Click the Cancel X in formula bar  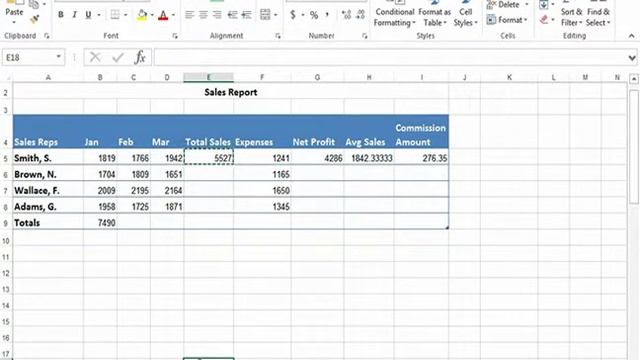(95, 57)
